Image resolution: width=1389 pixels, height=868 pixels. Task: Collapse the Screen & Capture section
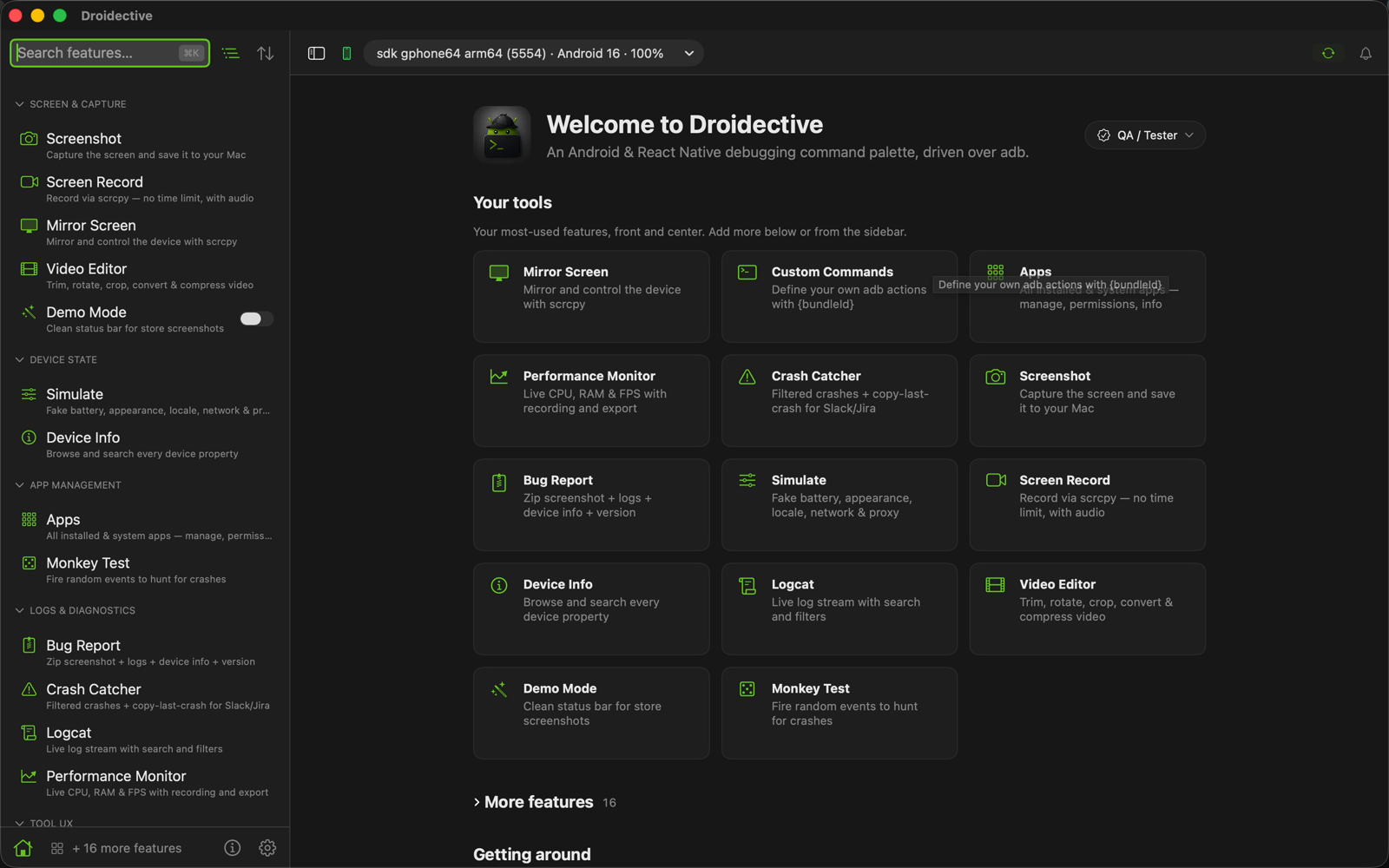click(x=71, y=104)
